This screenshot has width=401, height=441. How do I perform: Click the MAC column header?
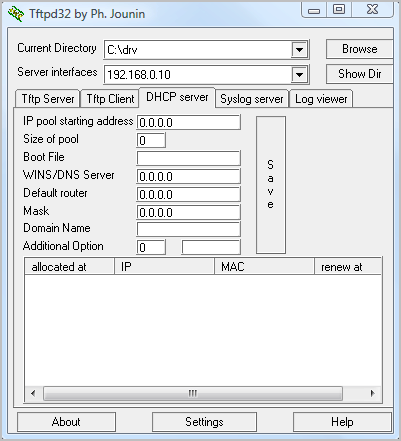264,267
